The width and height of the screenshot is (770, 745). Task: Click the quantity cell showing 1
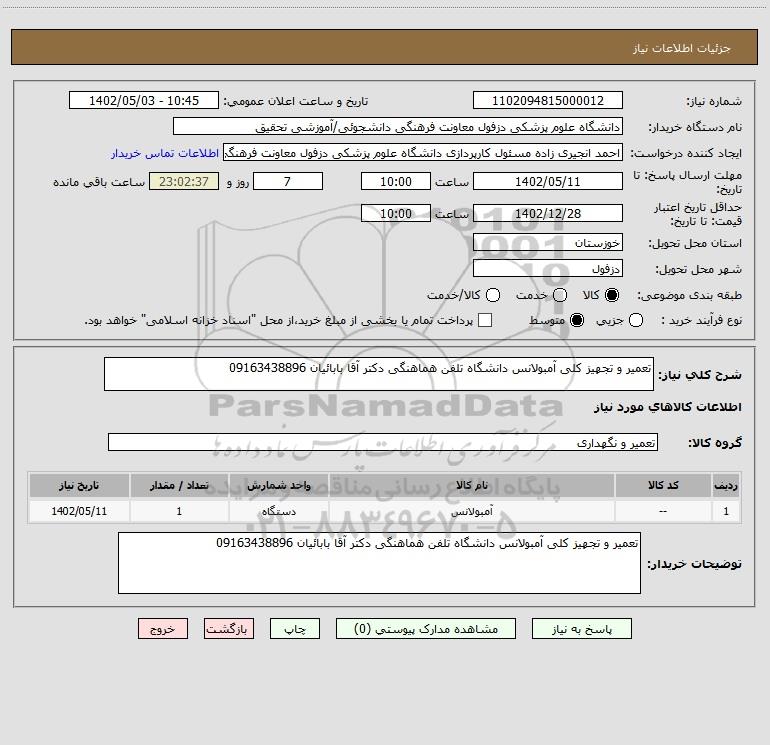[x=179, y=511]
